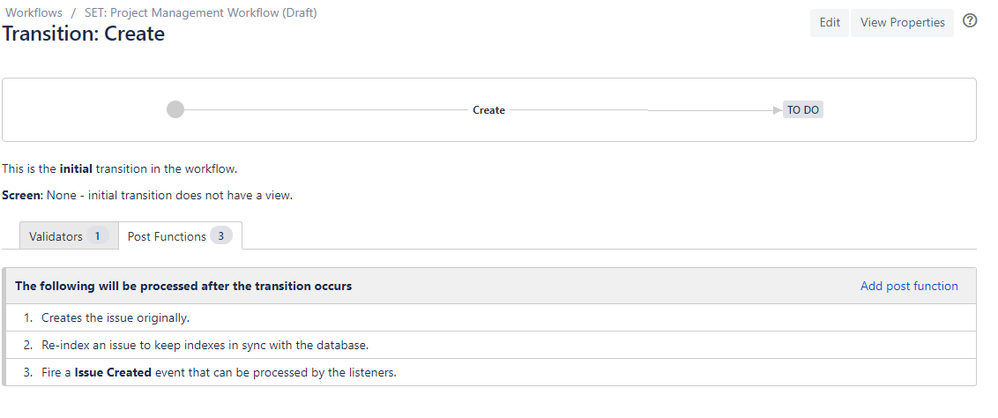Select the Post Functions tab
The image size is (998, 418).
pos(180,236)
